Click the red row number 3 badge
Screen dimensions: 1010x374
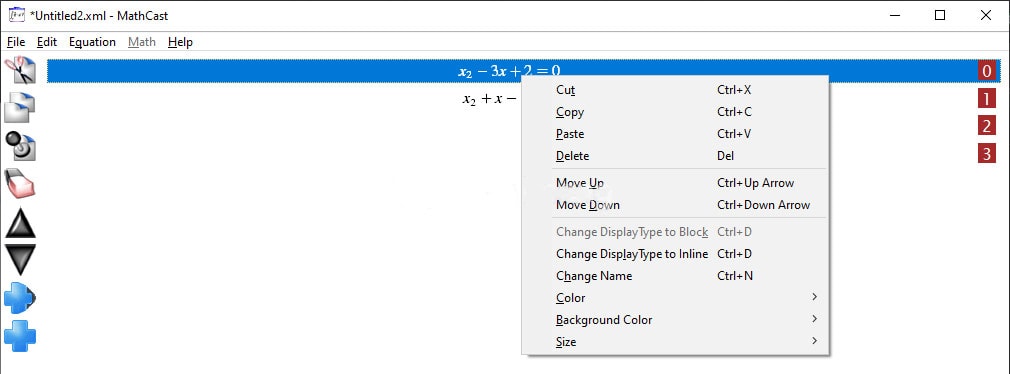pos(987,153)
